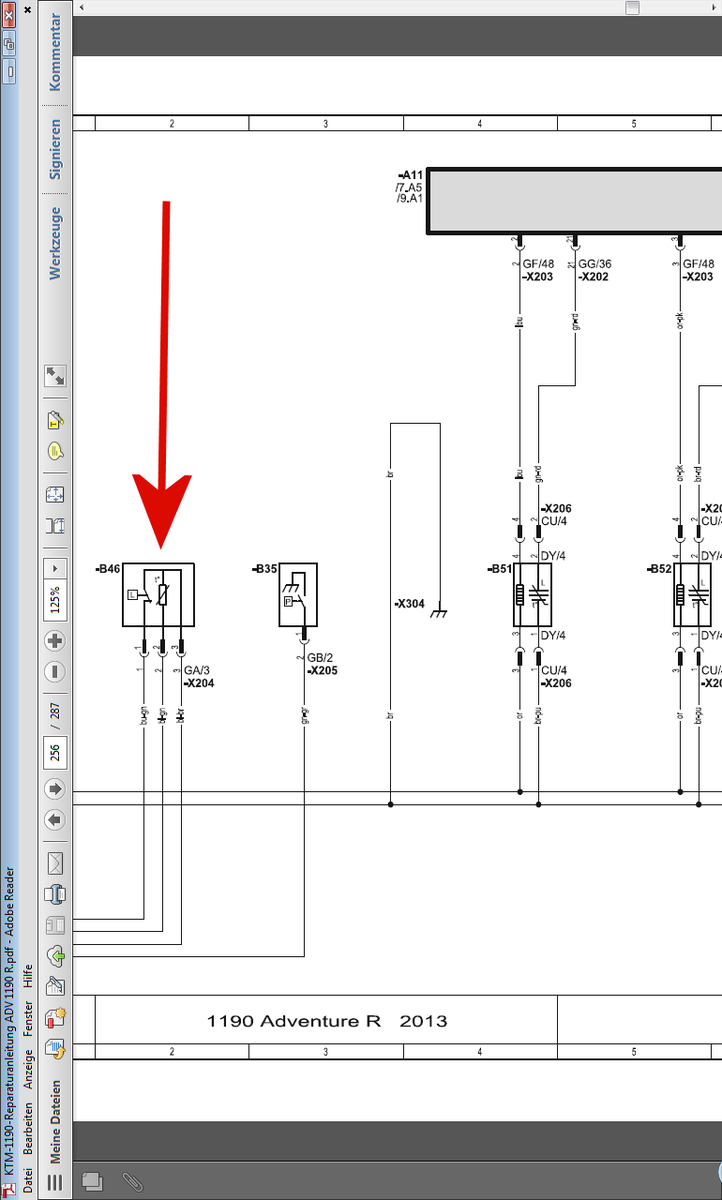Open the Datei menu

click(x=28, y=1180)
